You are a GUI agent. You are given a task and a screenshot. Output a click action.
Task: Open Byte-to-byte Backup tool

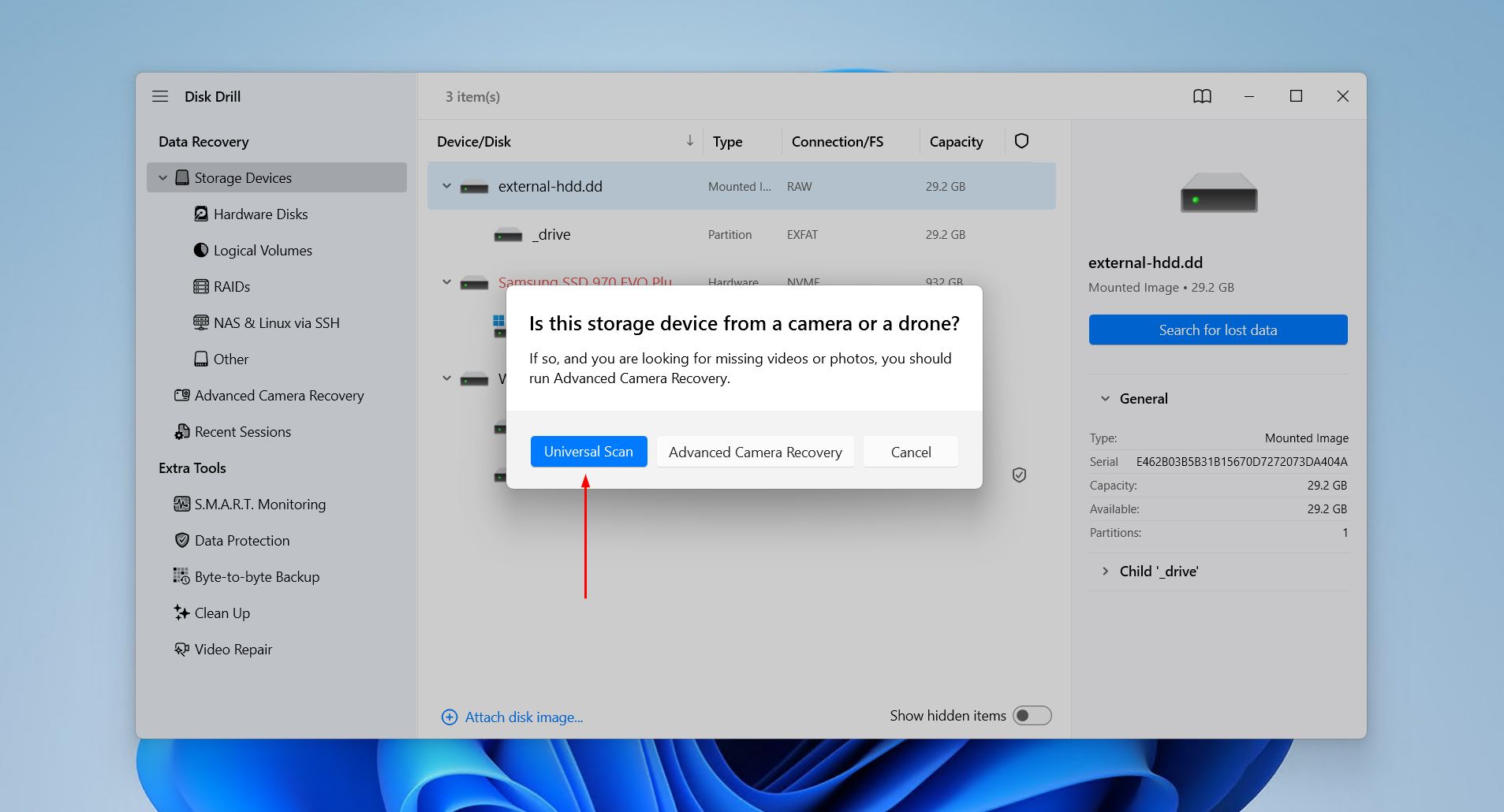tap(256, 576)
